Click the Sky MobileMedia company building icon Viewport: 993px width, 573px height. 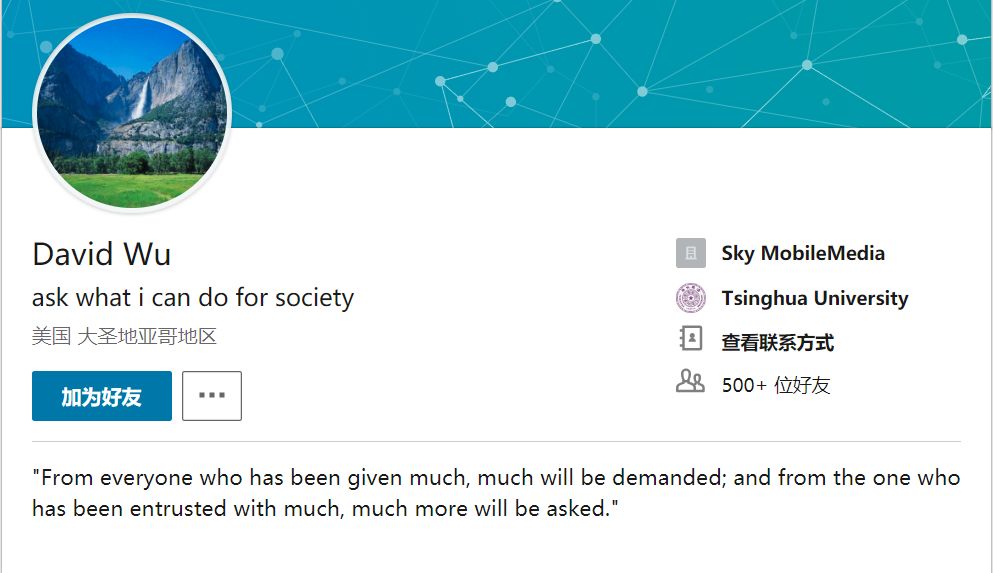(690, 254)
